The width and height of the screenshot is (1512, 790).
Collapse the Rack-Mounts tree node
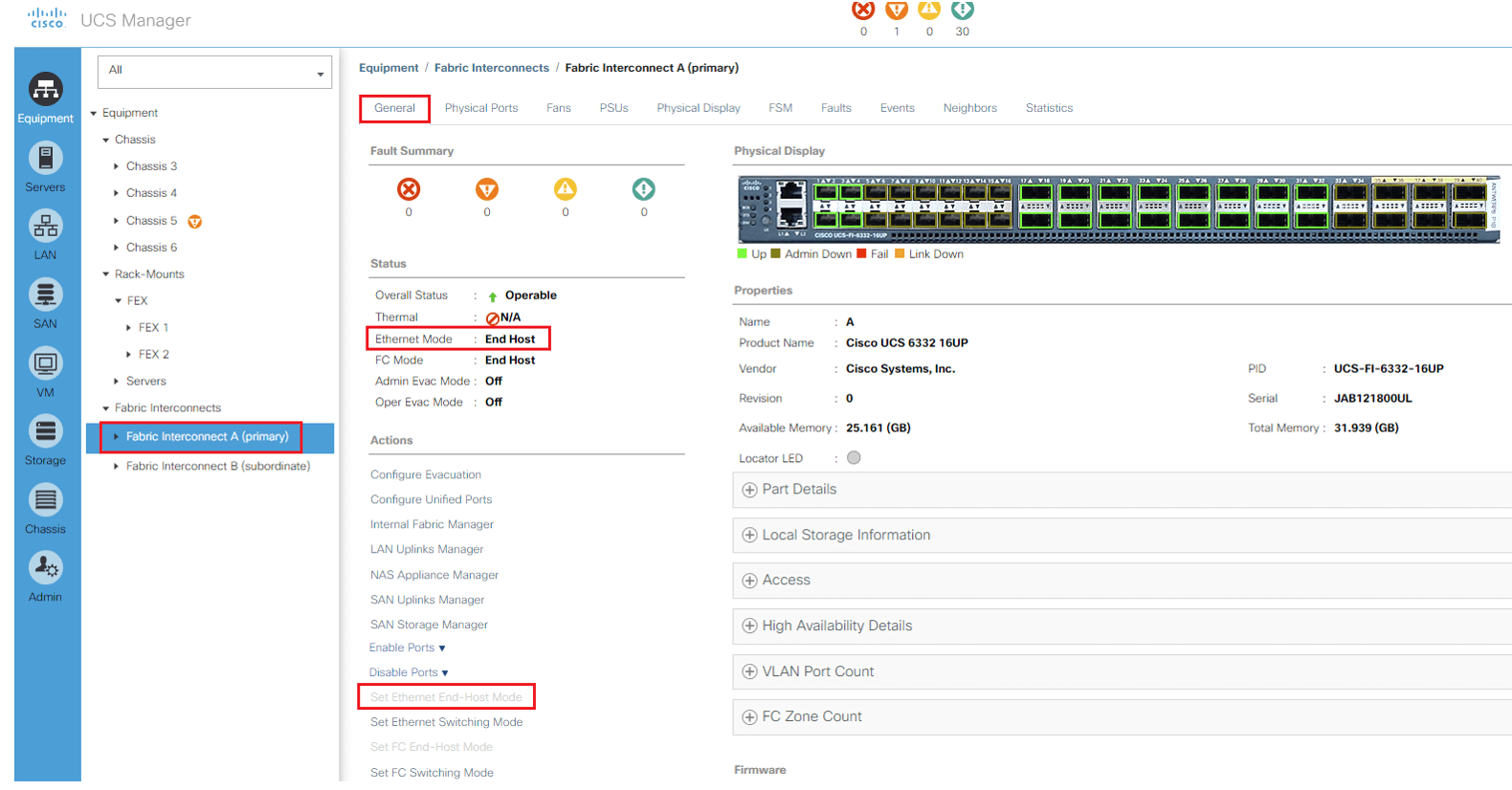pos(106,274)
